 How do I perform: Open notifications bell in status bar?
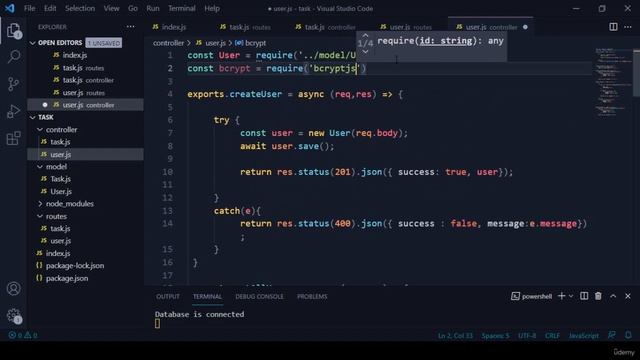click(628, 335)
